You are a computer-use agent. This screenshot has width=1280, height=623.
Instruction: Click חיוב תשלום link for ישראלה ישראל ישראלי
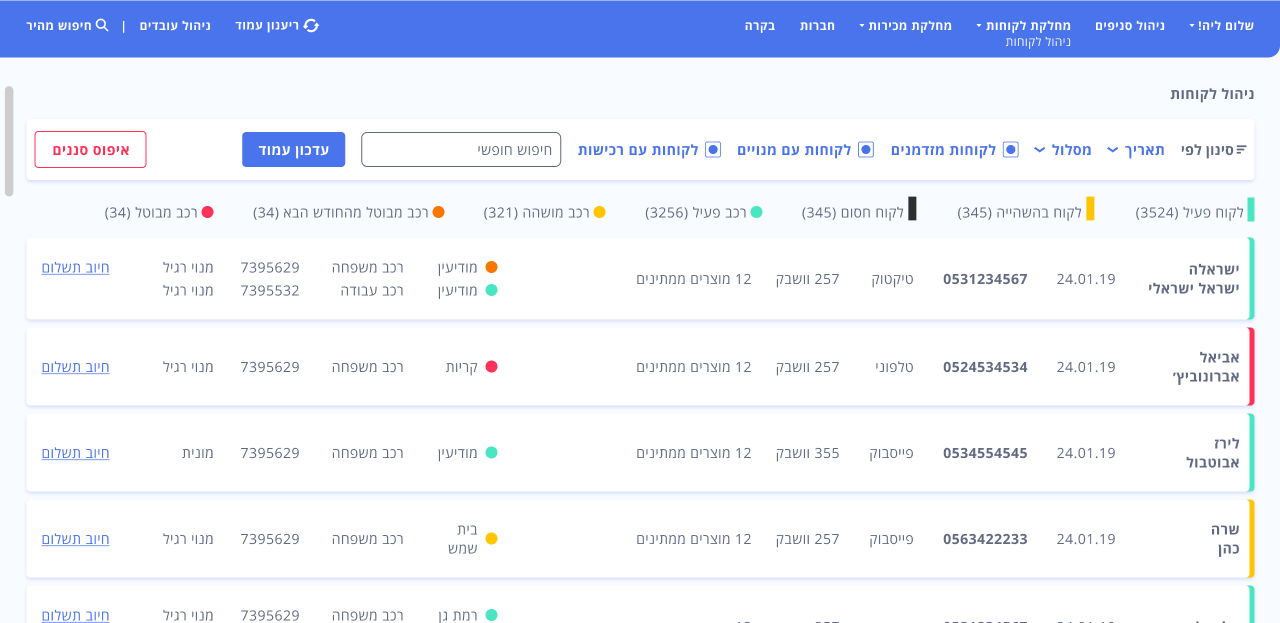pos(76,267)
